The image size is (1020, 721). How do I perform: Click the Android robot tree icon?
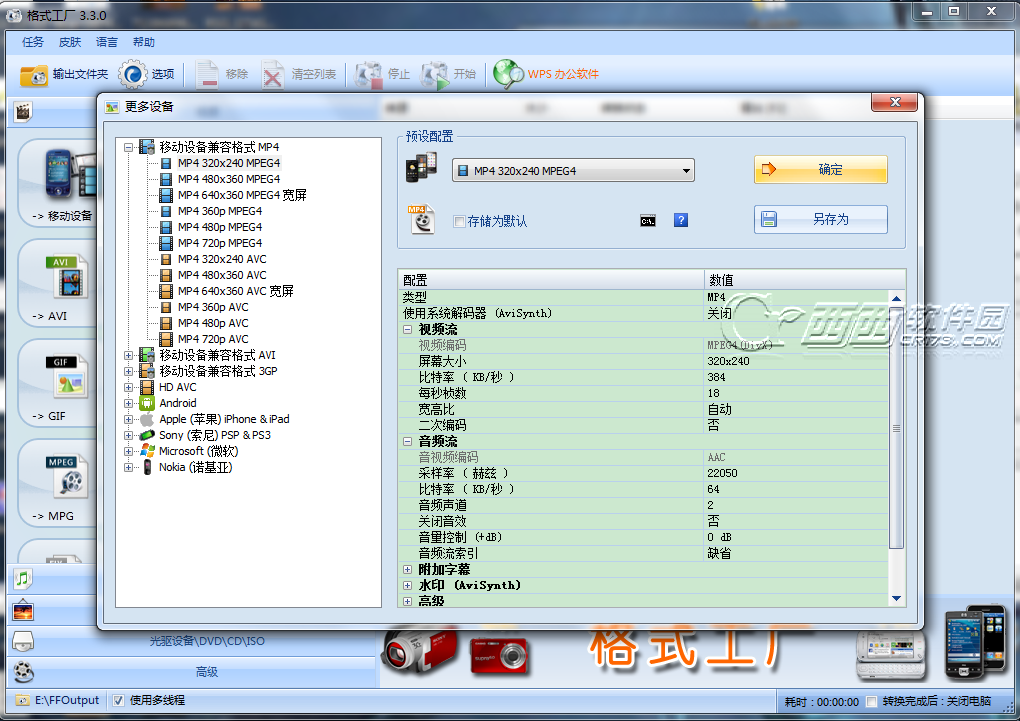click(x=148, y=403)
